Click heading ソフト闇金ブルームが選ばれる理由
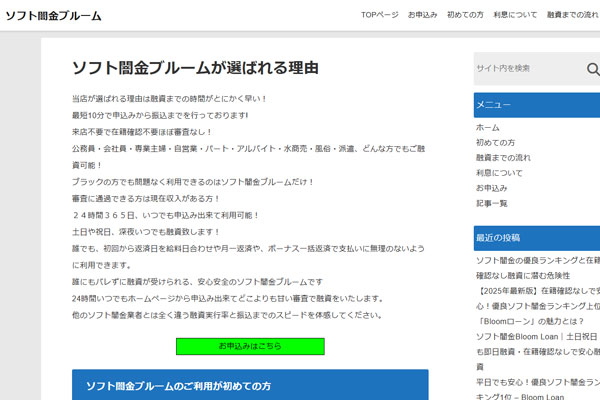This screenshot has width=600, height=400. click(x=195, y=68)
